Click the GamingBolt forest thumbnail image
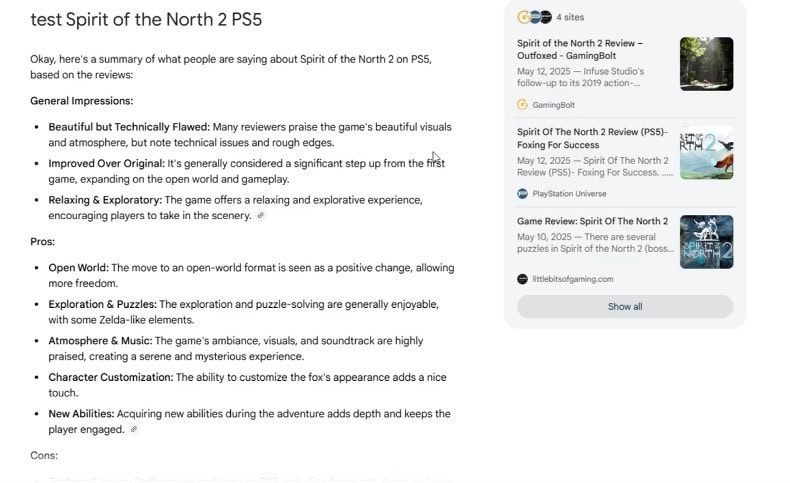 click(706, 64)
